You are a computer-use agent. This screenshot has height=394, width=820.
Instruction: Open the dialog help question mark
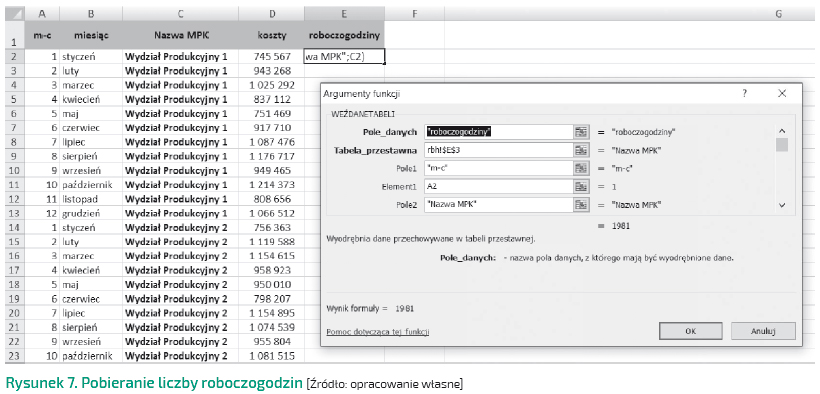click(x=745, y=94)
